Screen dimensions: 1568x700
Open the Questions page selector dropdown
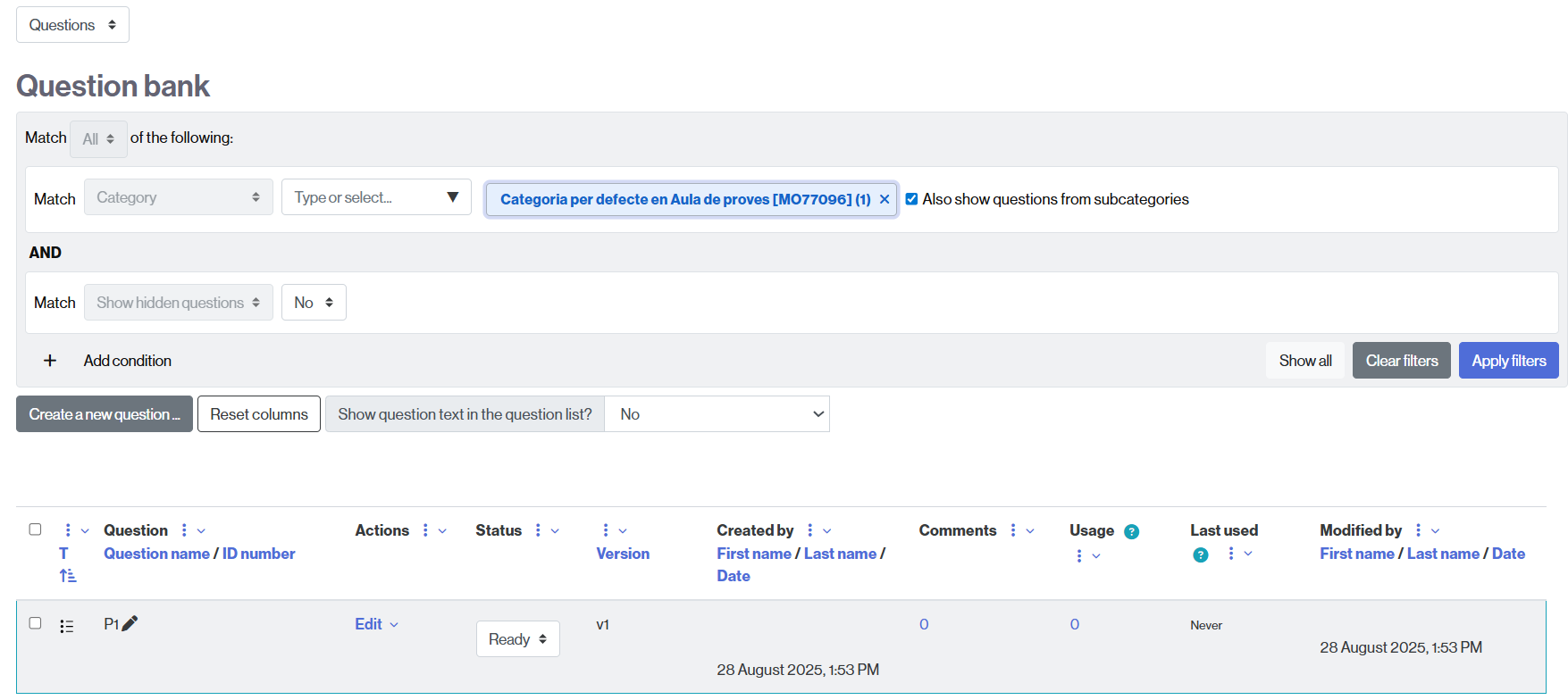coord(72,25)
